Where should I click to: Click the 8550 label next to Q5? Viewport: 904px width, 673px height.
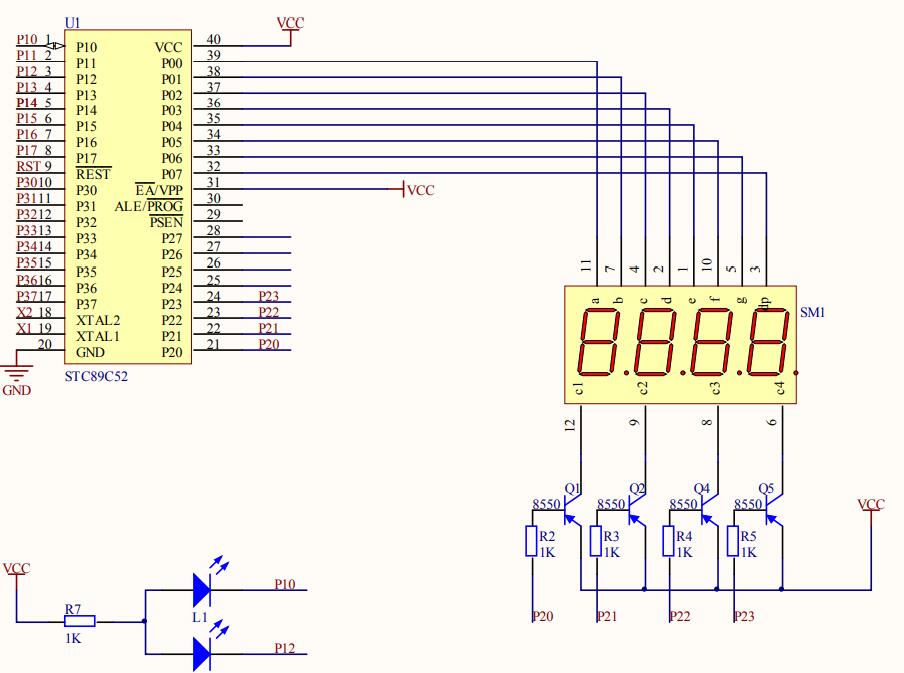(748, 504)
